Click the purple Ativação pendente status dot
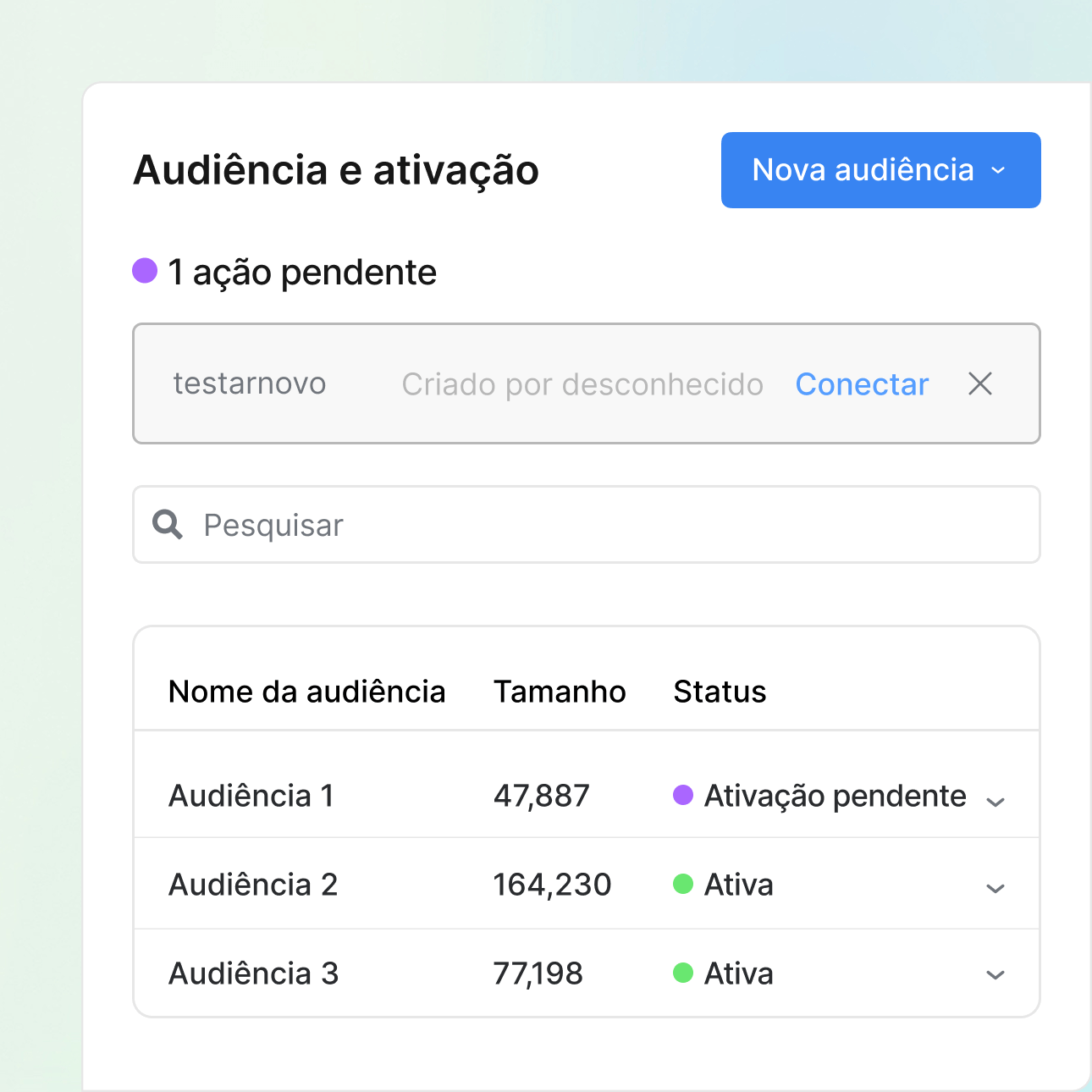The image size is (1092, 1092). (x=683, y=796)
